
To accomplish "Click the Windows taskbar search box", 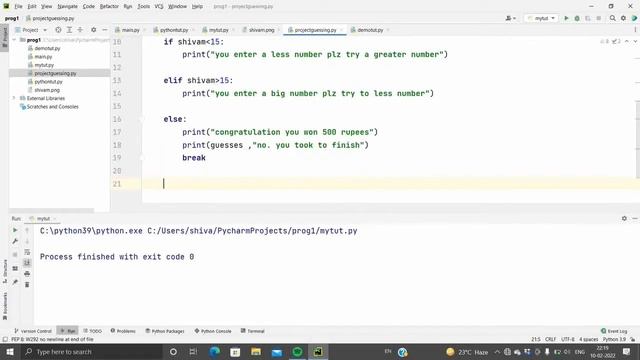I will point(92,352).
